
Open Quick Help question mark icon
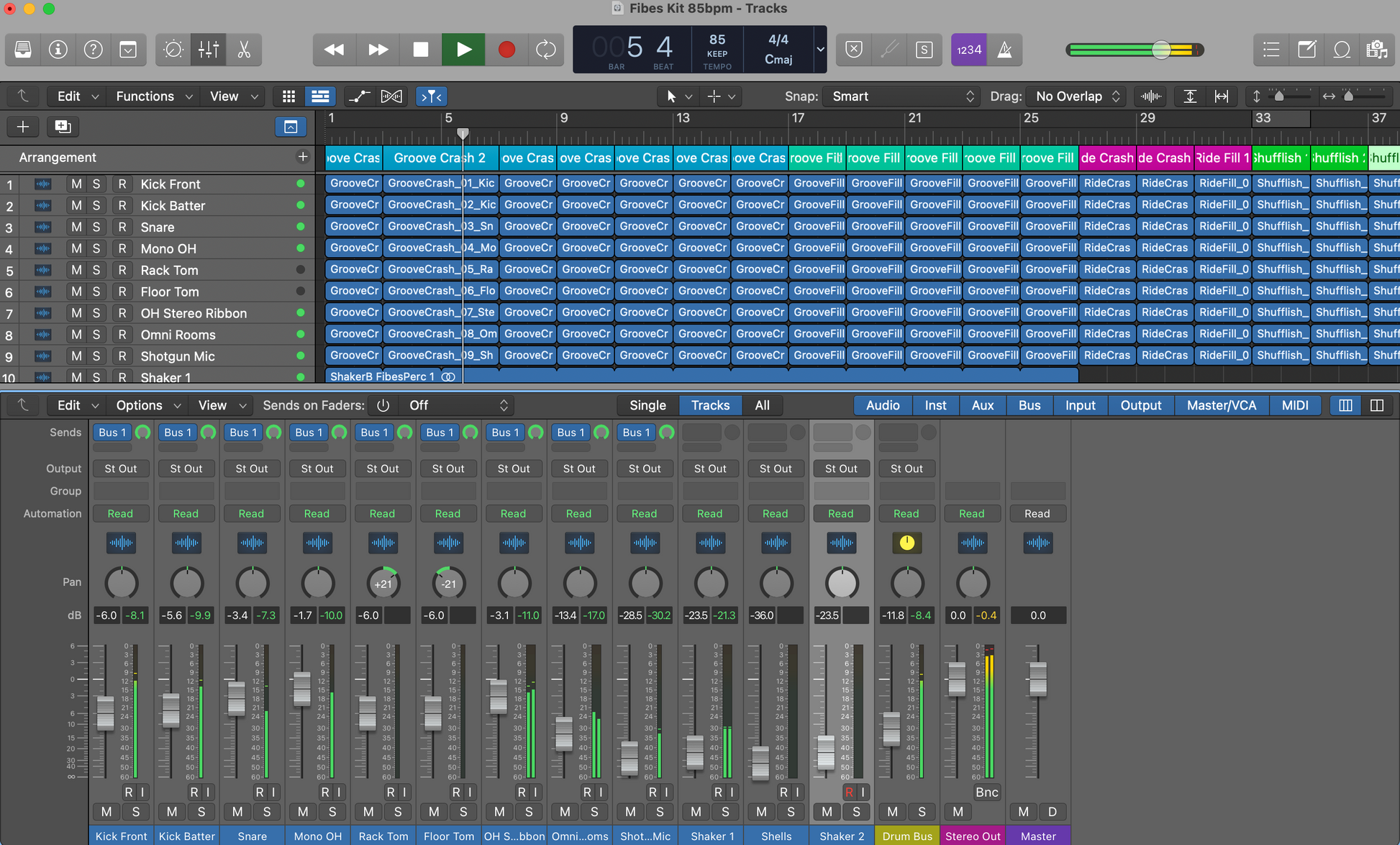pyautogui.click(x=93, y=50)
